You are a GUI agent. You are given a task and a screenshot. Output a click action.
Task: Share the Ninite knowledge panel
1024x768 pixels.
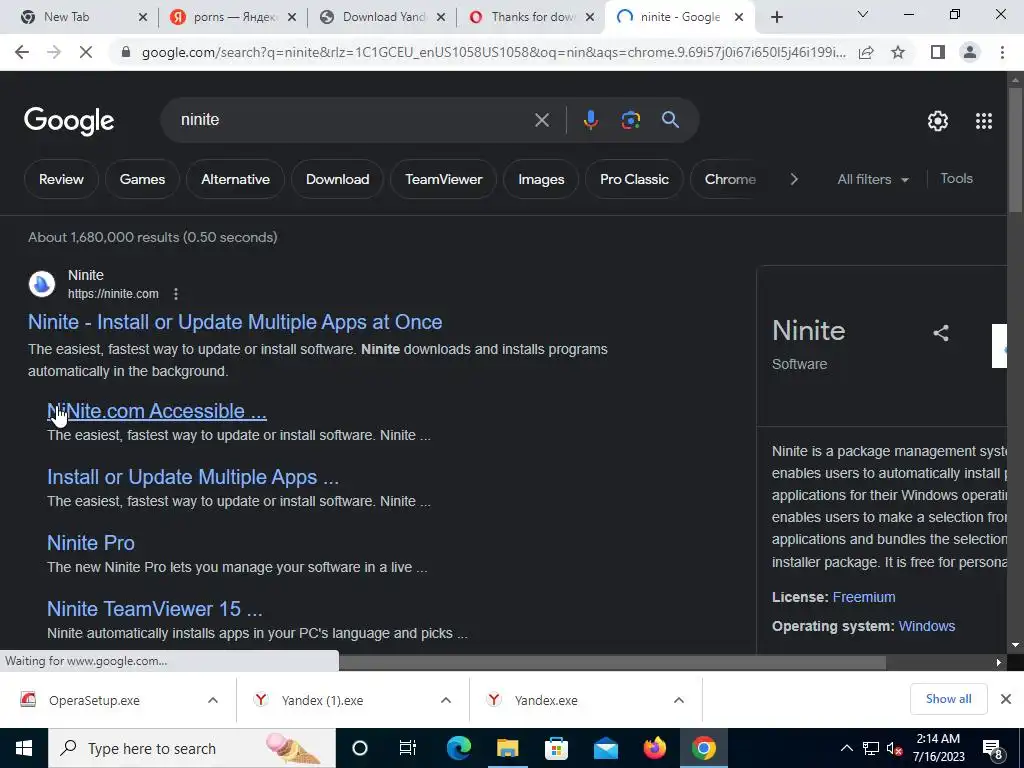940,333
